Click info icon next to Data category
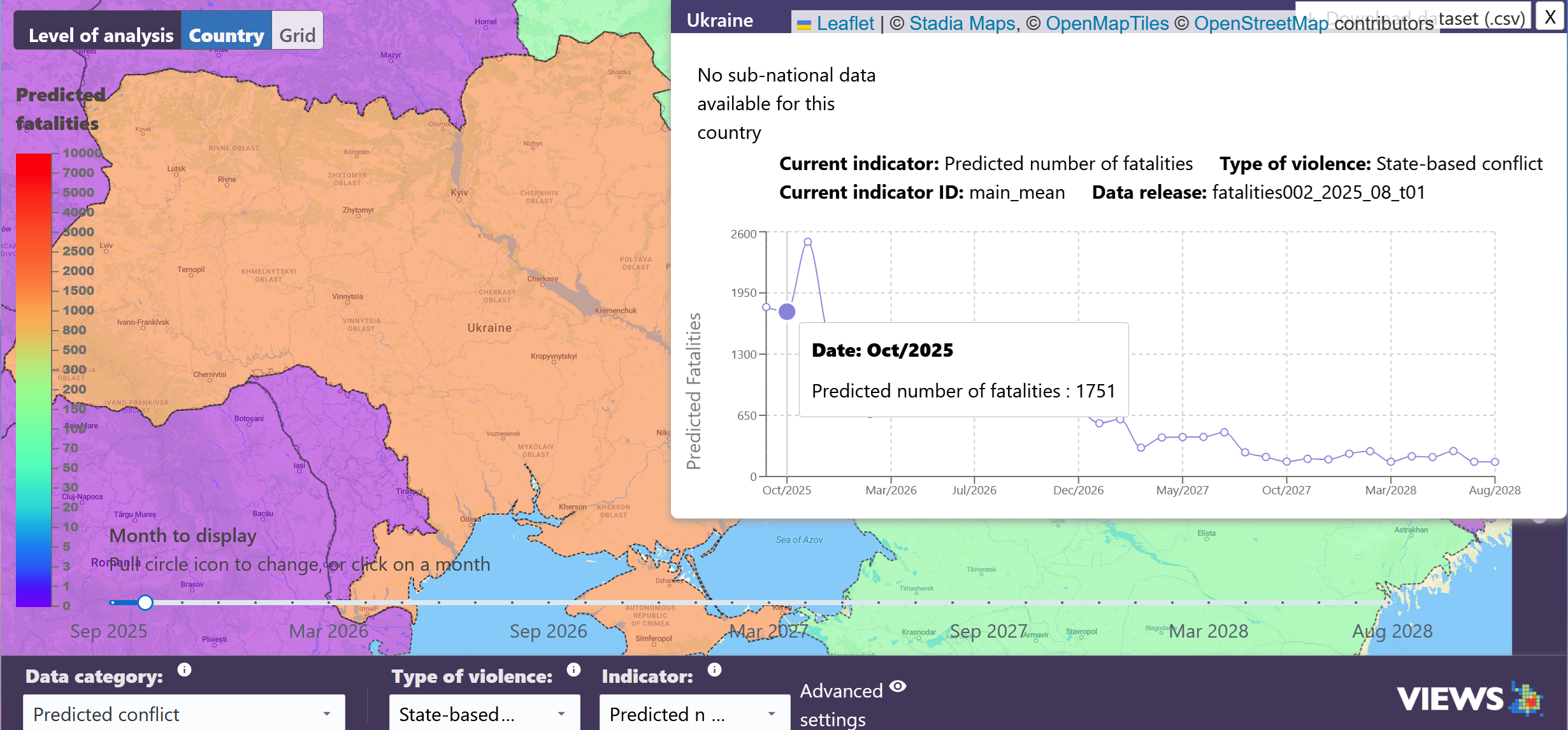This screenshot has width=1568, height=730. 184,669
